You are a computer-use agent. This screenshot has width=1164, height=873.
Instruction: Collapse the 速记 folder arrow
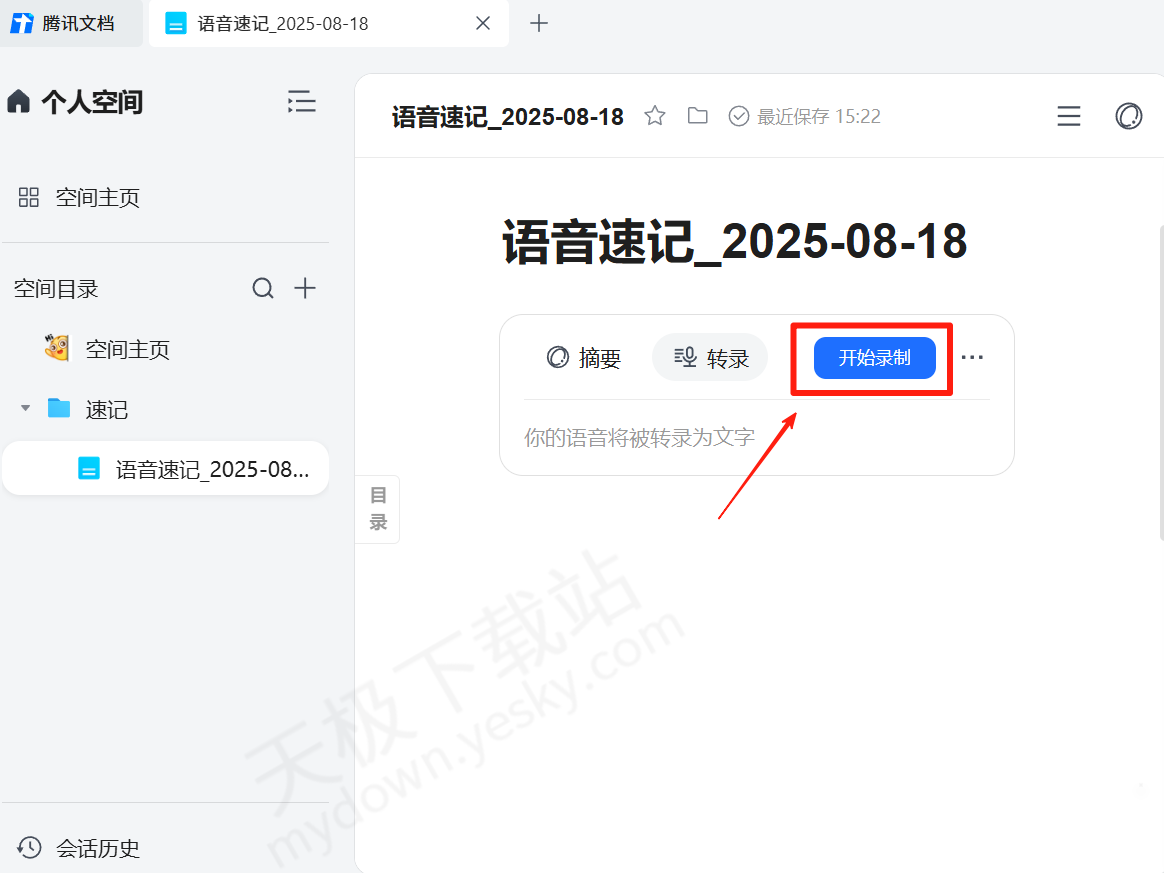click(x=26, y=409)
